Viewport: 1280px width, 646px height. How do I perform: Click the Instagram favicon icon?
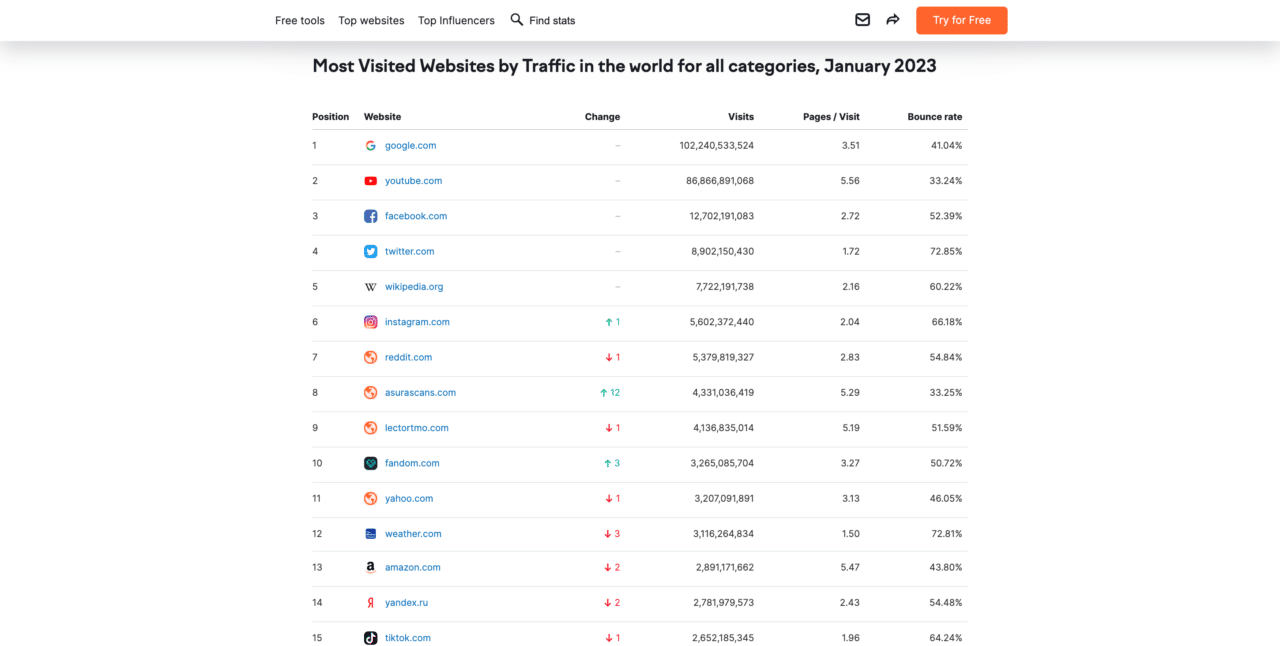click(x=370, y=322)
